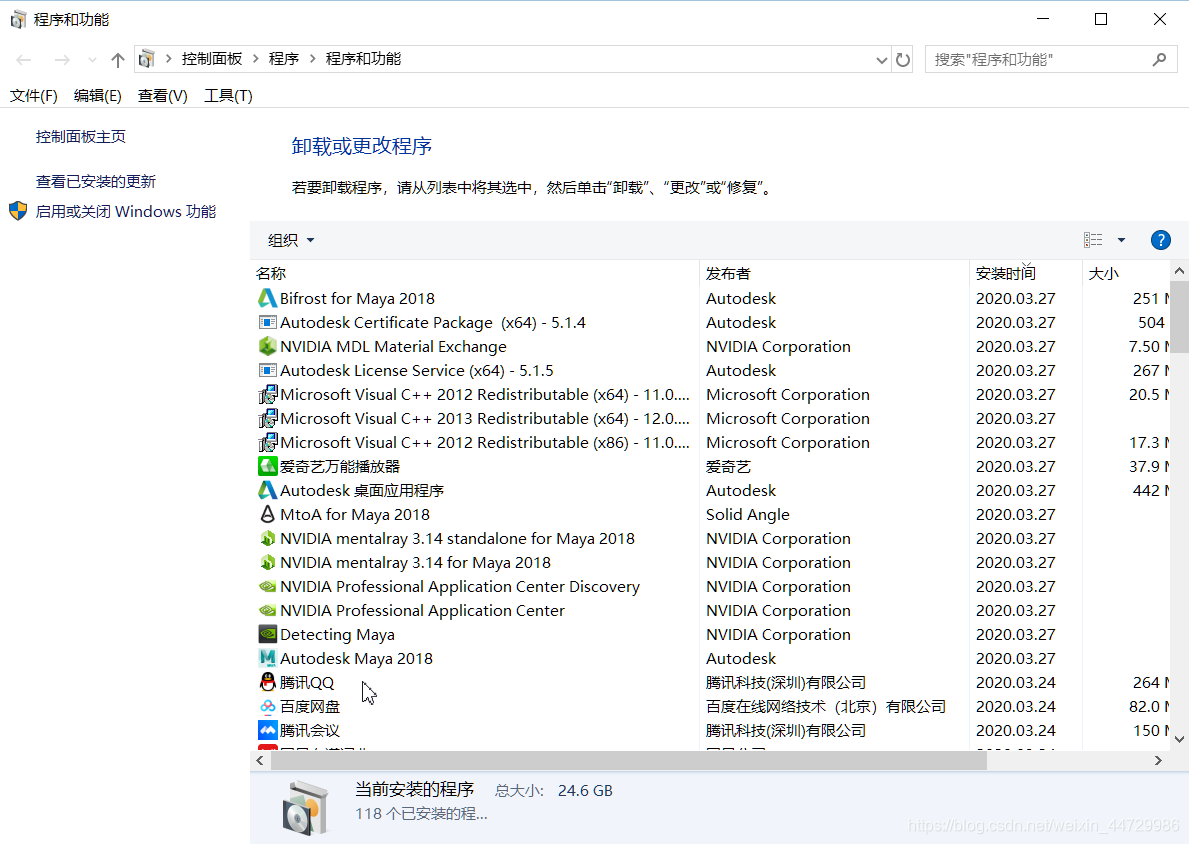Open the 工具(T) menu
Viewport: 1189px width, 844px height.
click(x=228, y=96)
